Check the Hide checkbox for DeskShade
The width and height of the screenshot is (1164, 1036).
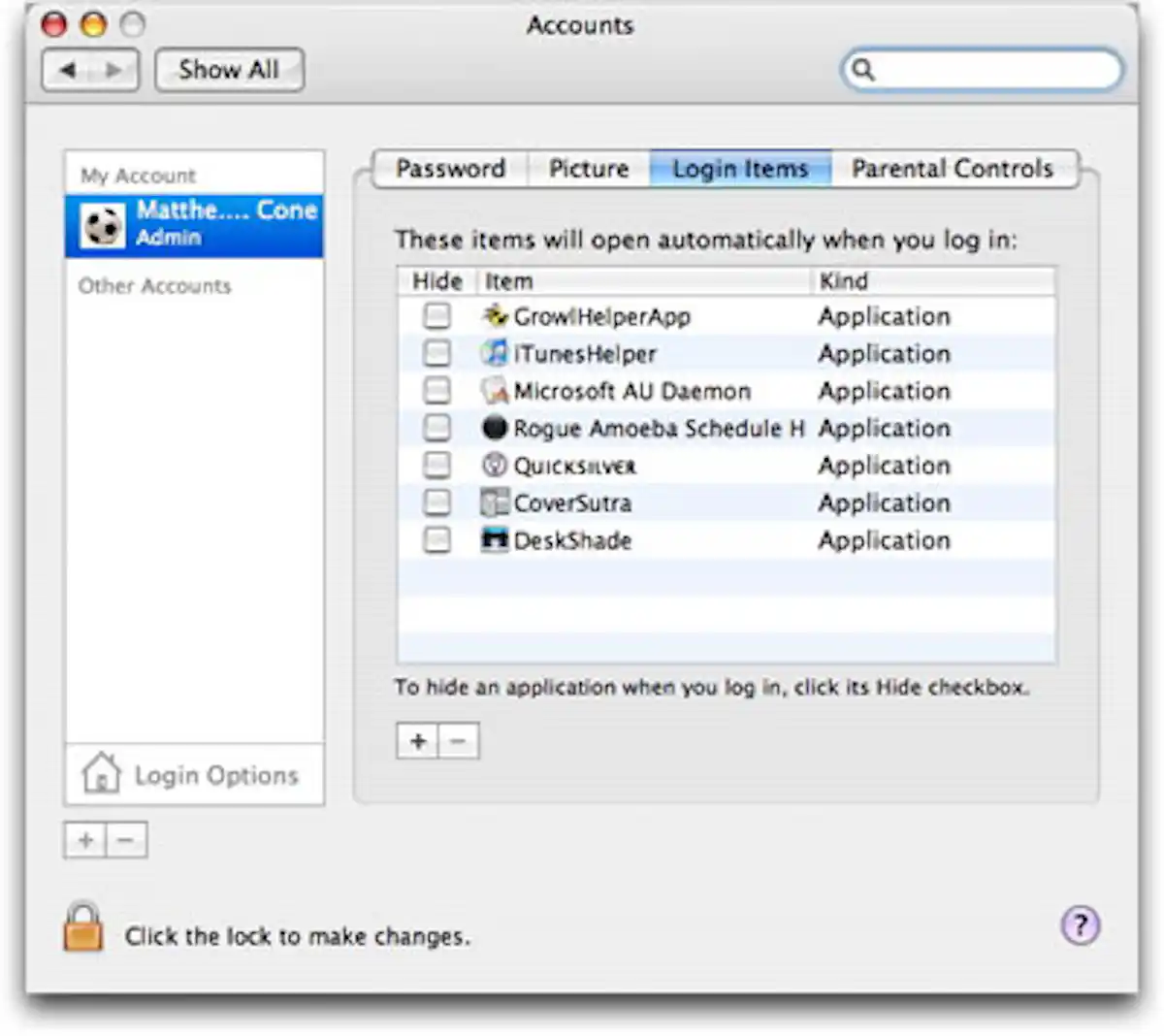436,540
